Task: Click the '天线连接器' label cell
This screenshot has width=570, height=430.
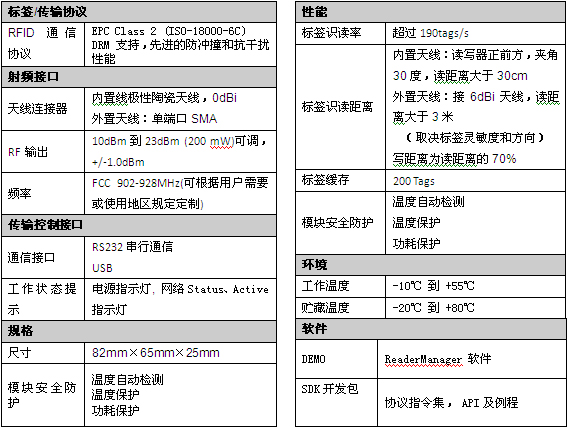Action: [43, 109]
